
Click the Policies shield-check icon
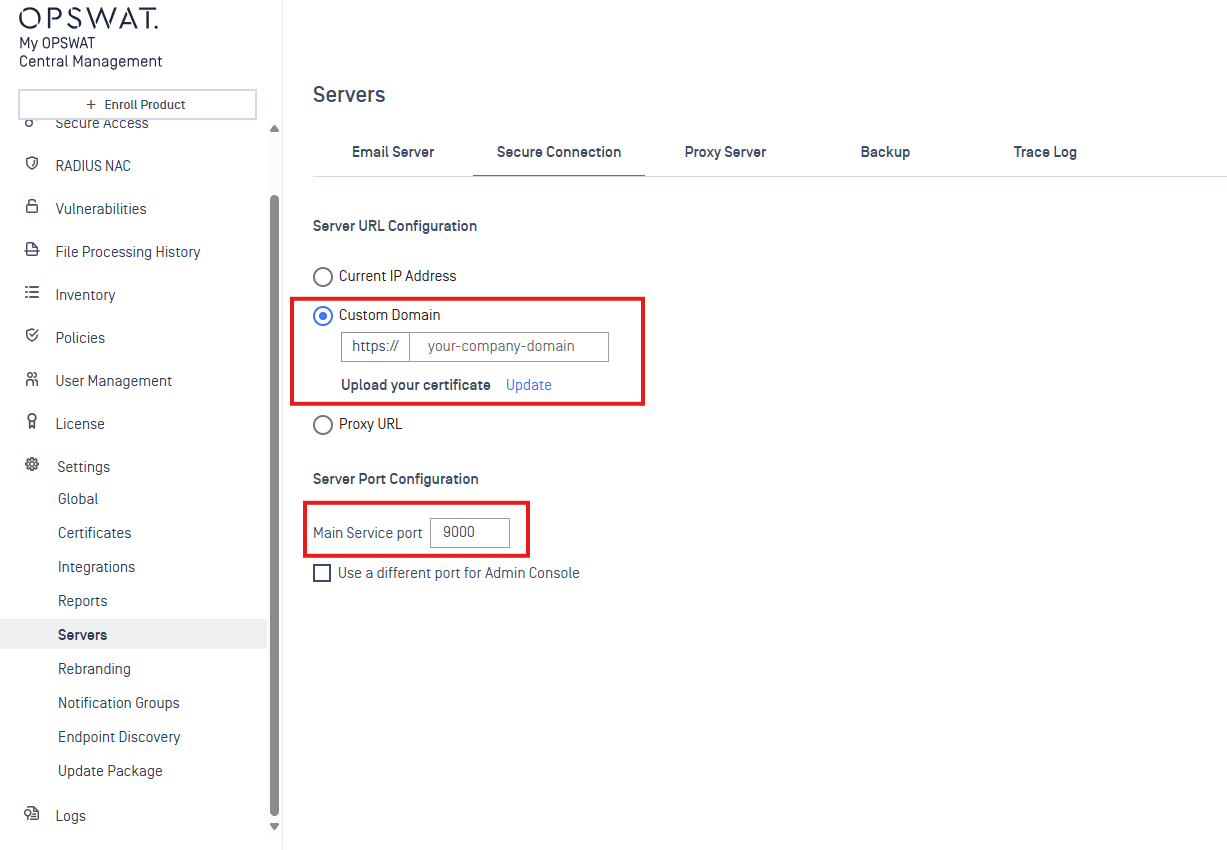[32, 336]
